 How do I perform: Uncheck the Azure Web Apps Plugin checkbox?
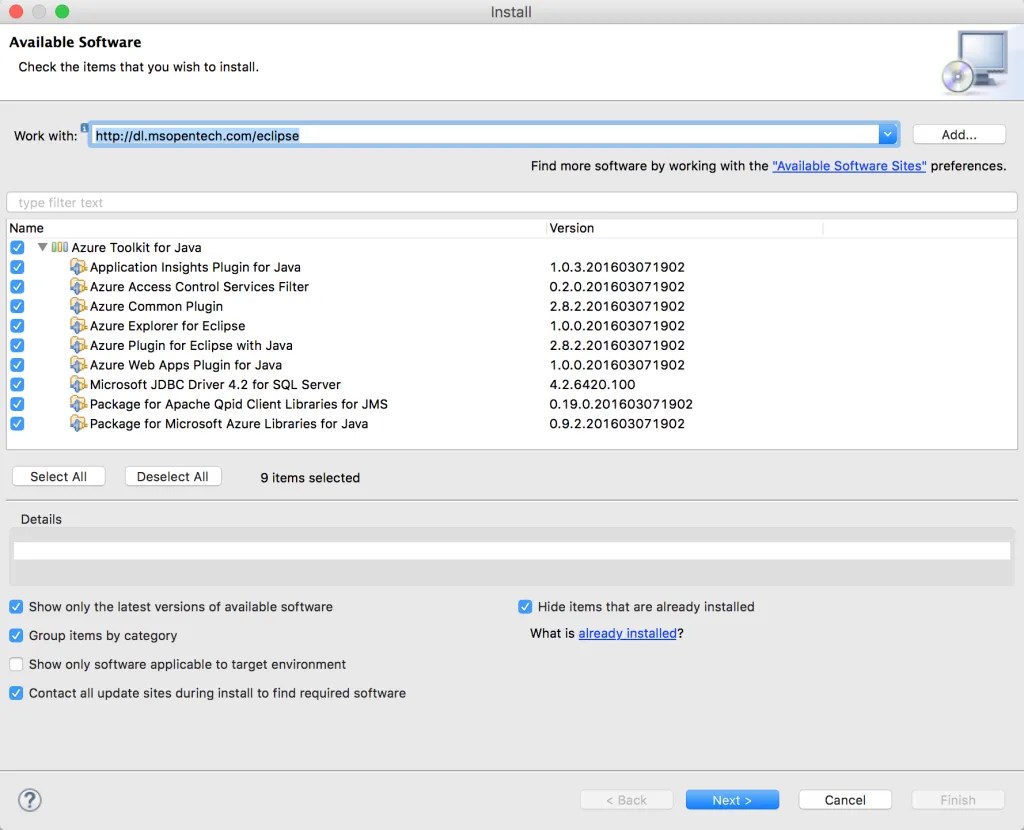(17, 365)
